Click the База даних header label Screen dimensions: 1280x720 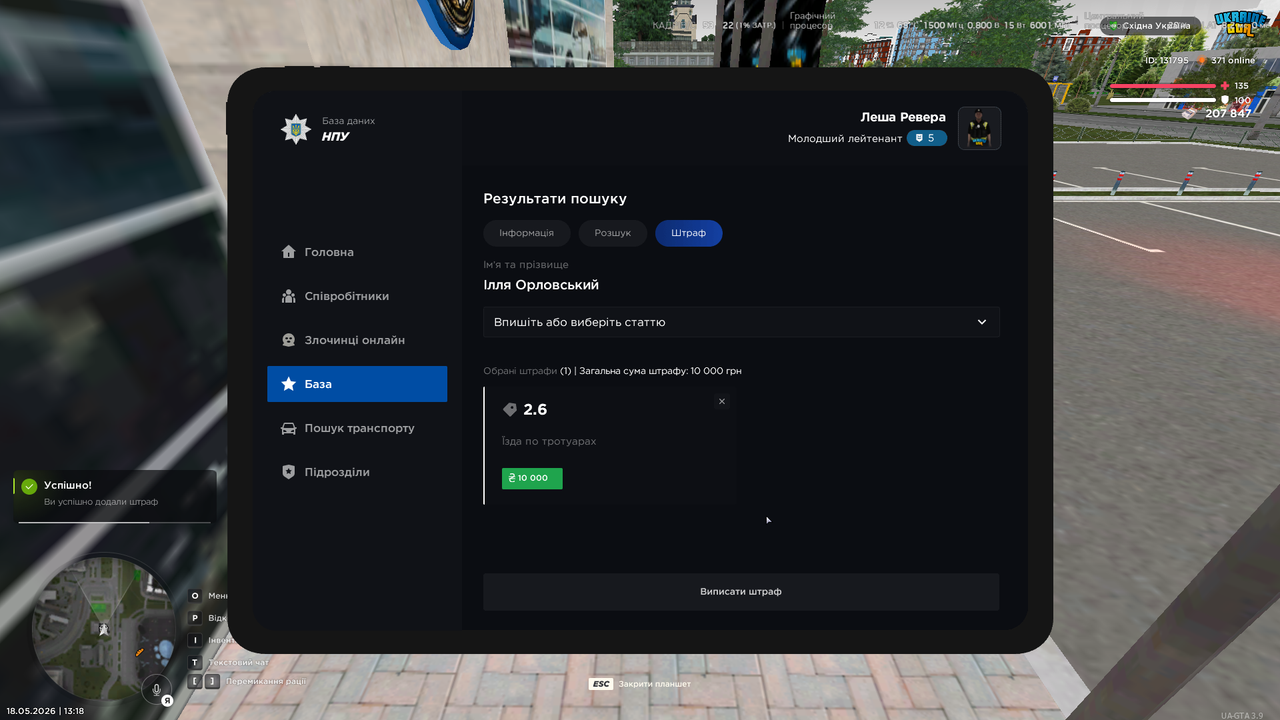click(x=348, y=121)
